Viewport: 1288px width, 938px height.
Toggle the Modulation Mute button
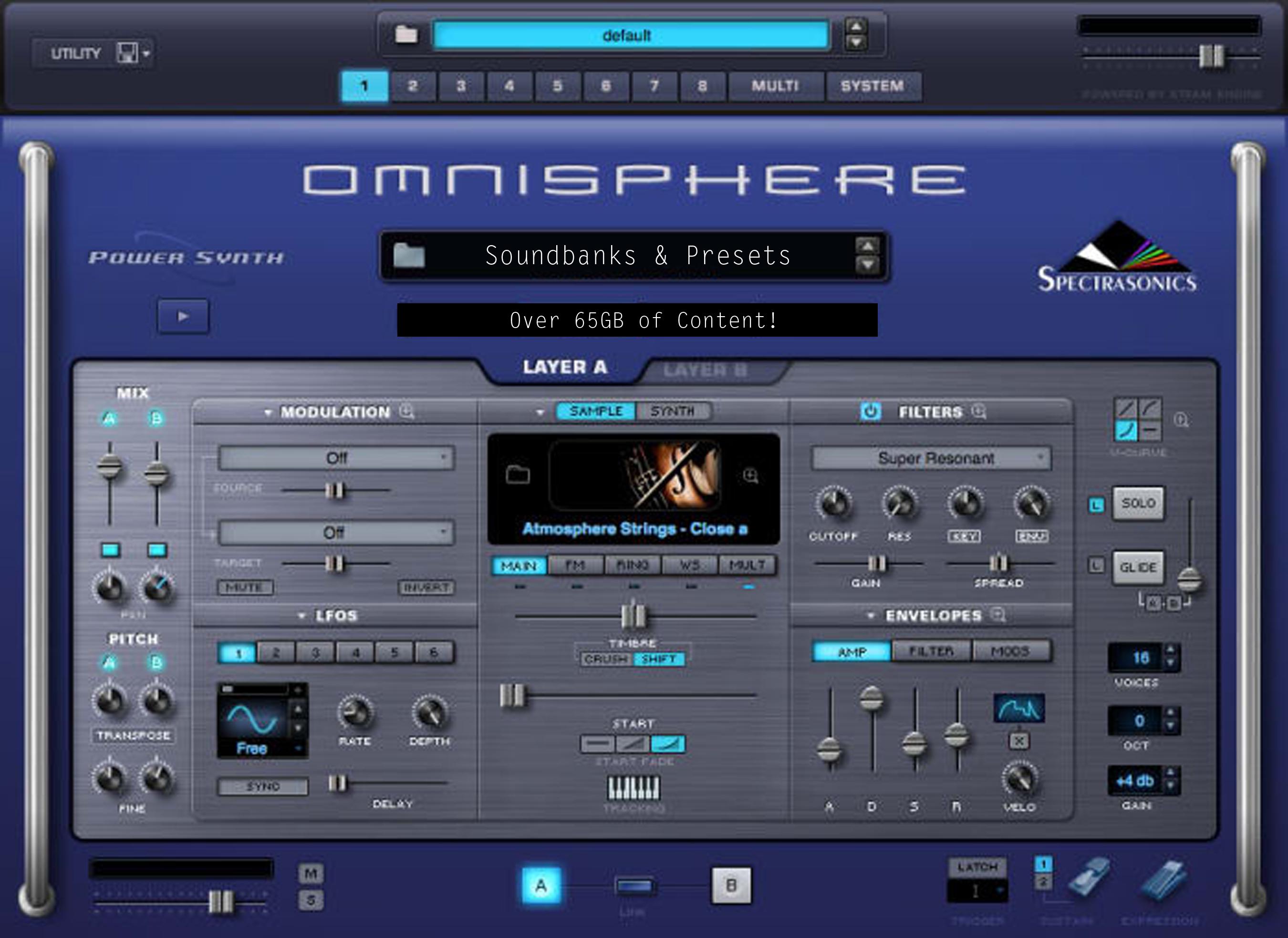pyautogui.click(x=245, y=587)
